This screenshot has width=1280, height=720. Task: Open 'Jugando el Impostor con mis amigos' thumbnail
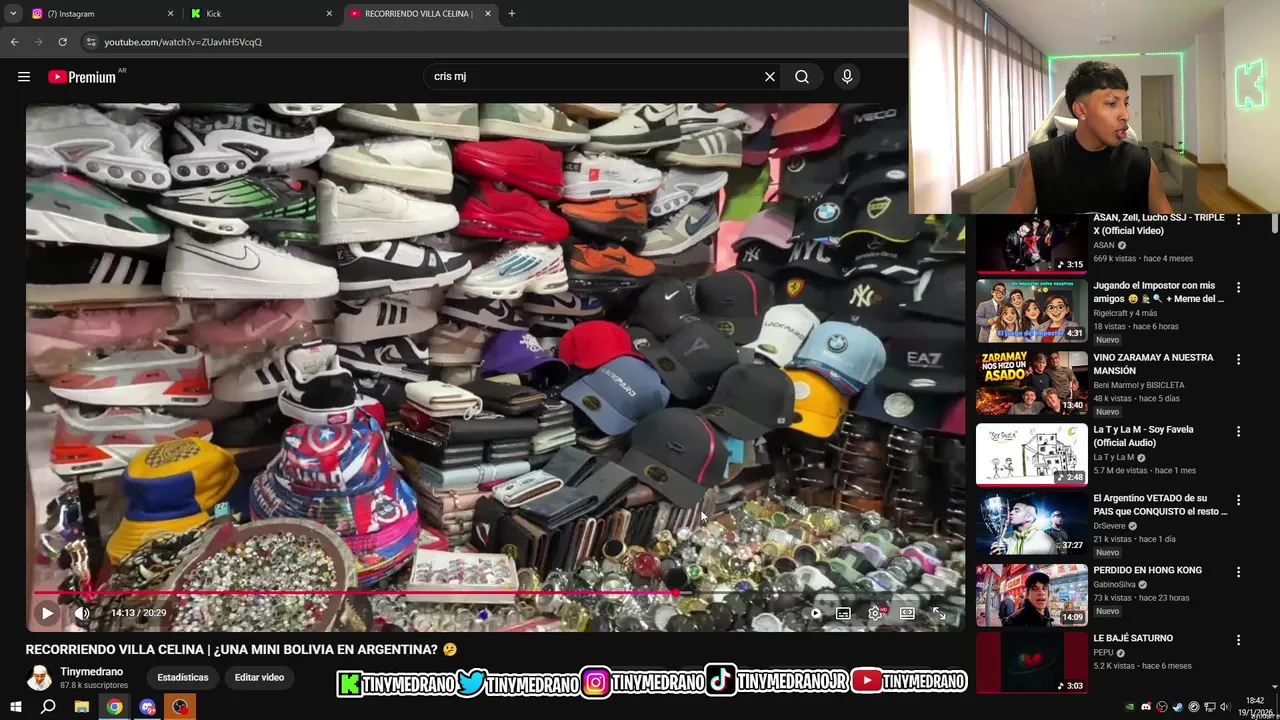coord(1031,310)
